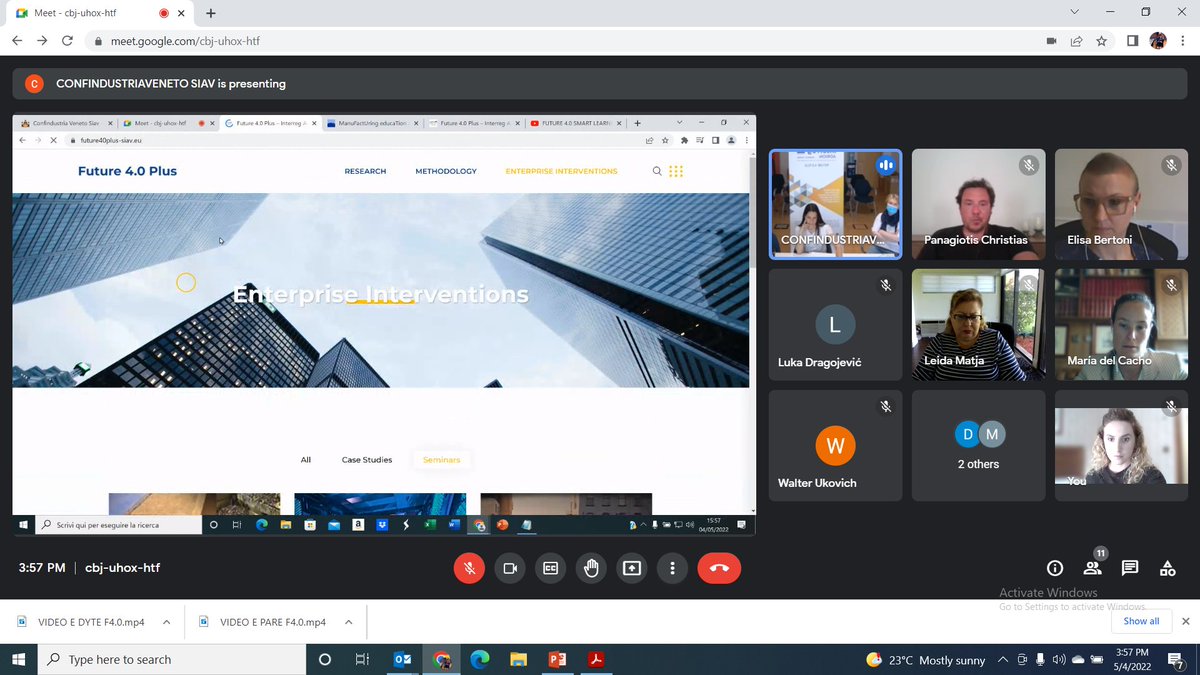Open the Windows Start menu
The width and height of the screenshot is (1200, 675).
pyautogui.click(x=18, y=659)
